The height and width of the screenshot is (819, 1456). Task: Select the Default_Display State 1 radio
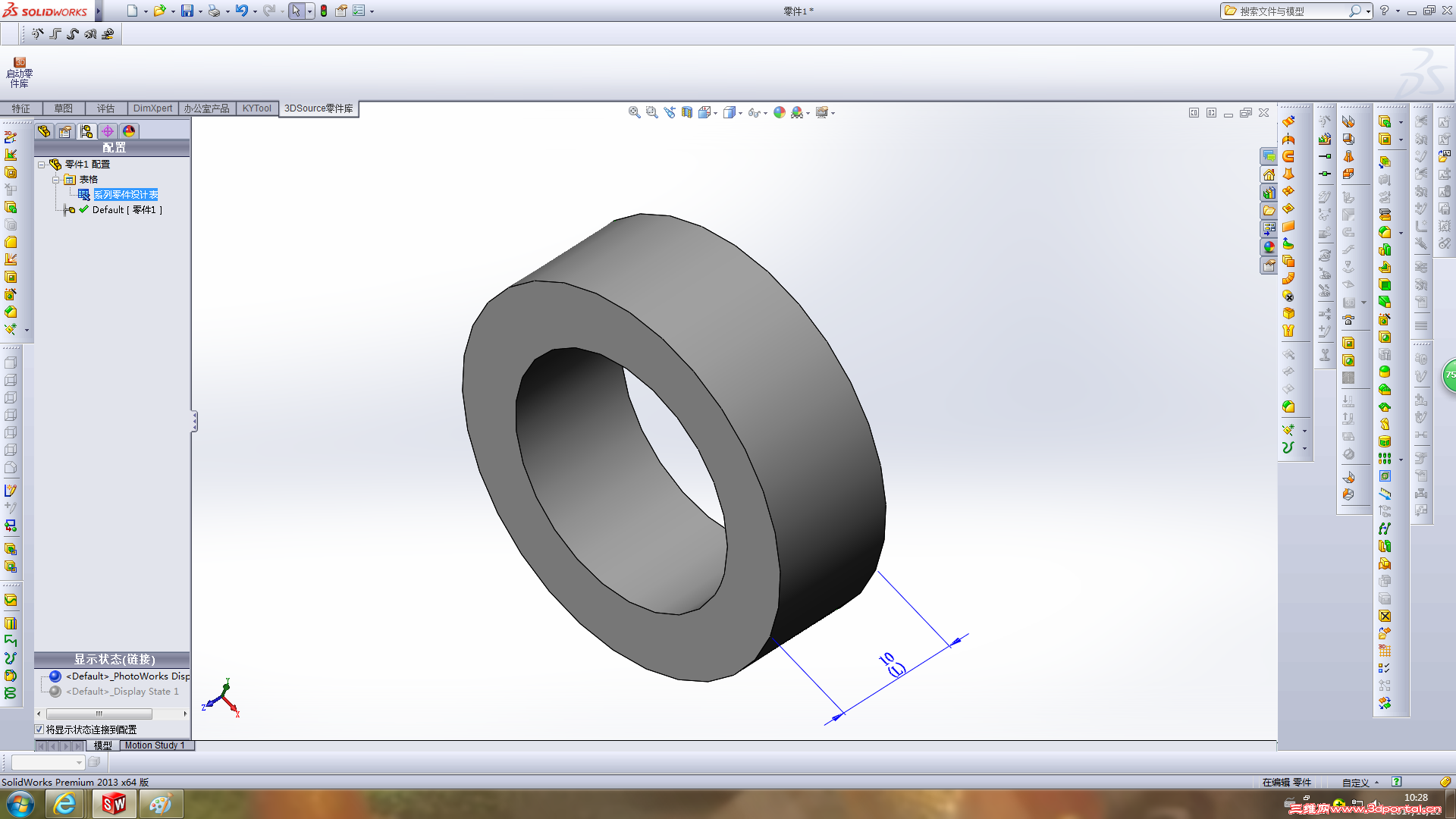55,692
